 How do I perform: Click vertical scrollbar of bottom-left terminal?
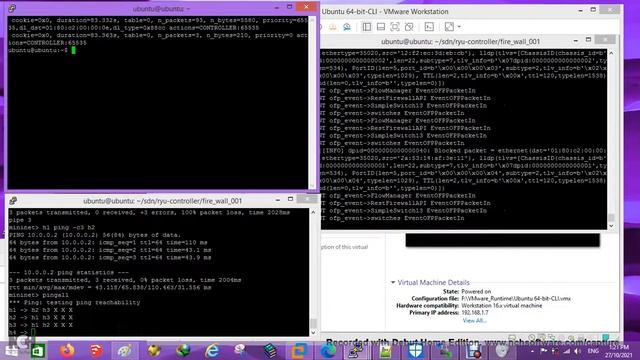tap(313, 272)
